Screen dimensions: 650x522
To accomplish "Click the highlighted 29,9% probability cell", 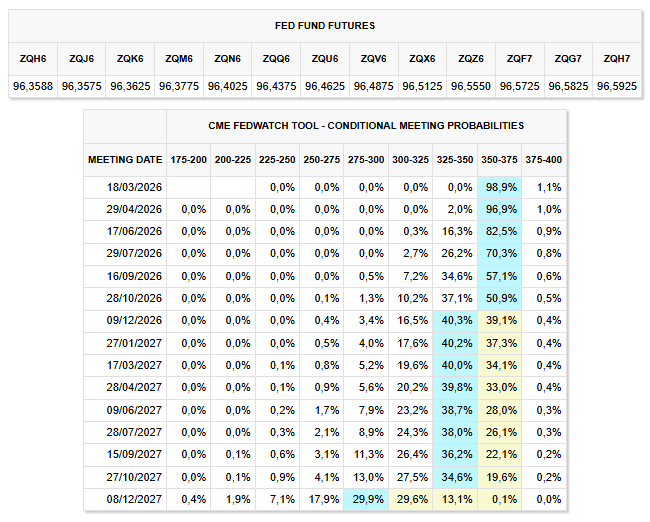I will 366,499.
